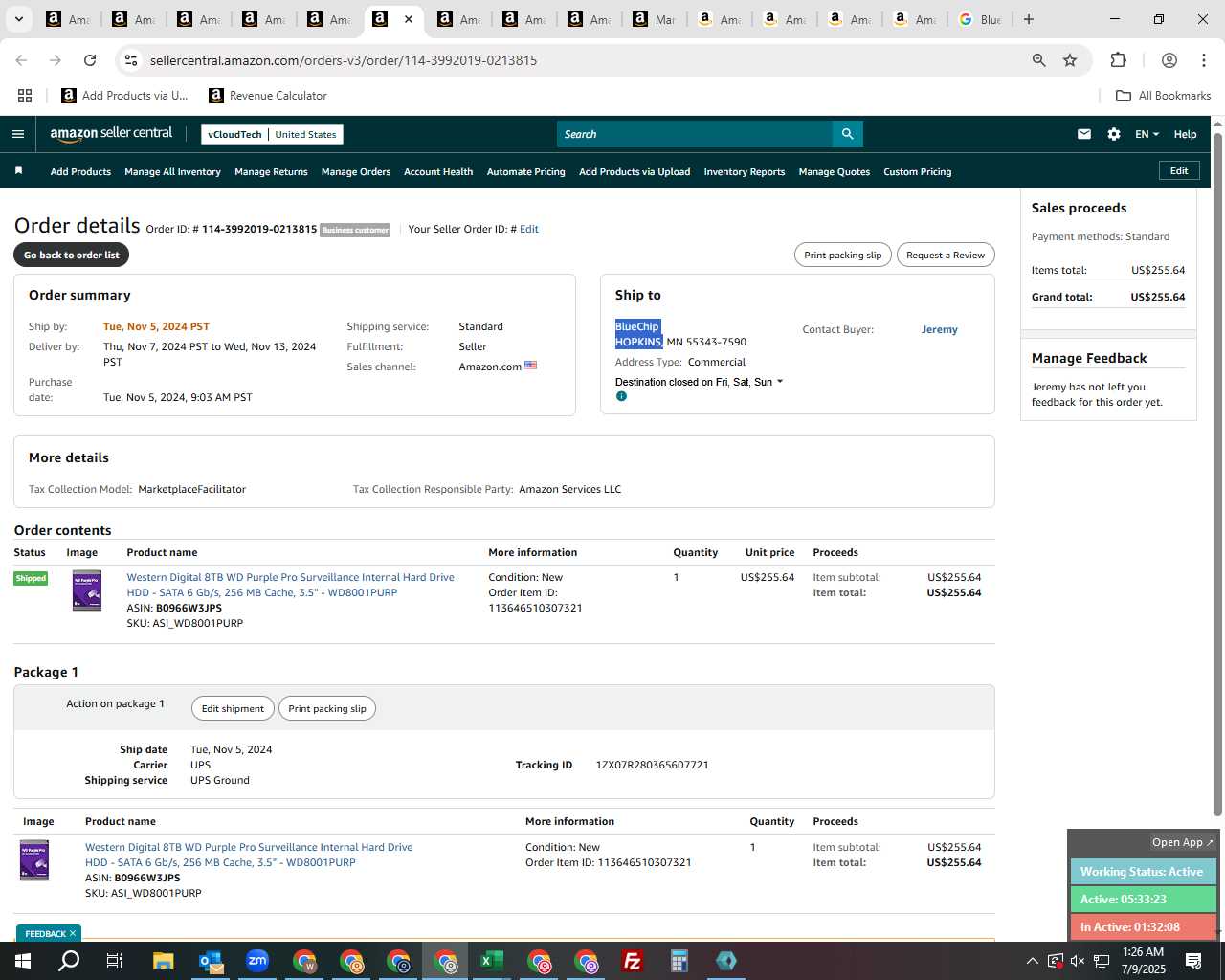Open Manage Quotes
Image resolution: width=1225 pixels, height=980 pixels.
click(x=835, y=171)
